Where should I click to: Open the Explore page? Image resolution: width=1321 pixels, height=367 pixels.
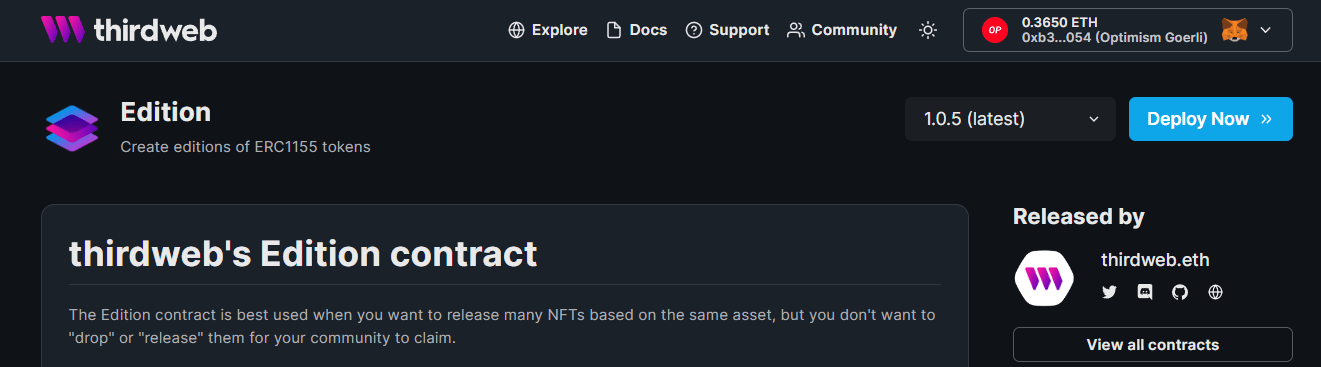[548, 30]
